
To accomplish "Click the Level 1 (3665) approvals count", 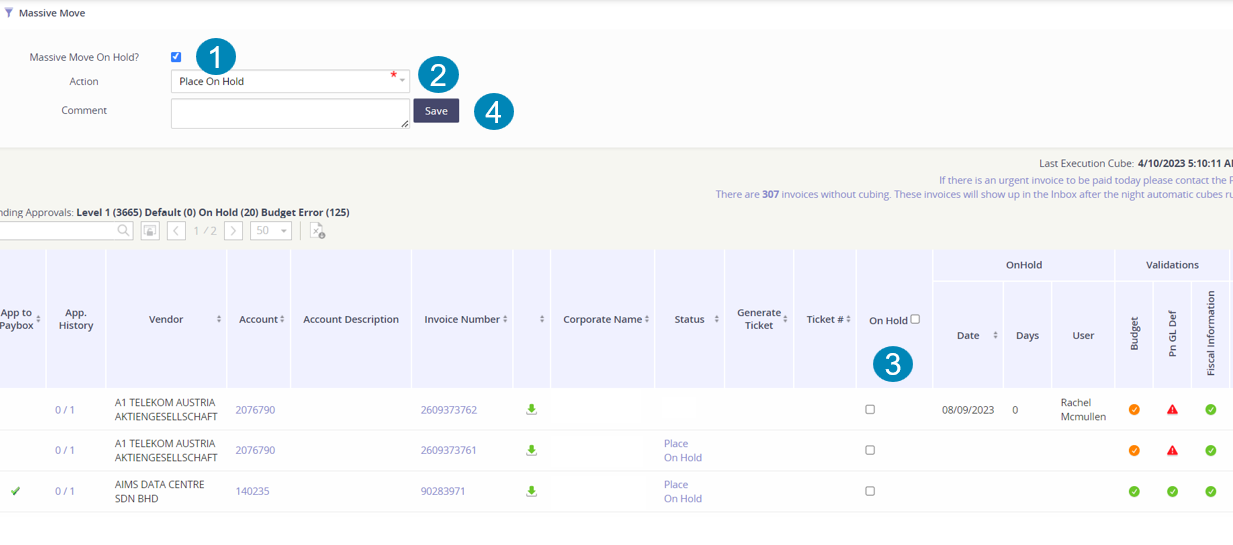I will 109,213.
